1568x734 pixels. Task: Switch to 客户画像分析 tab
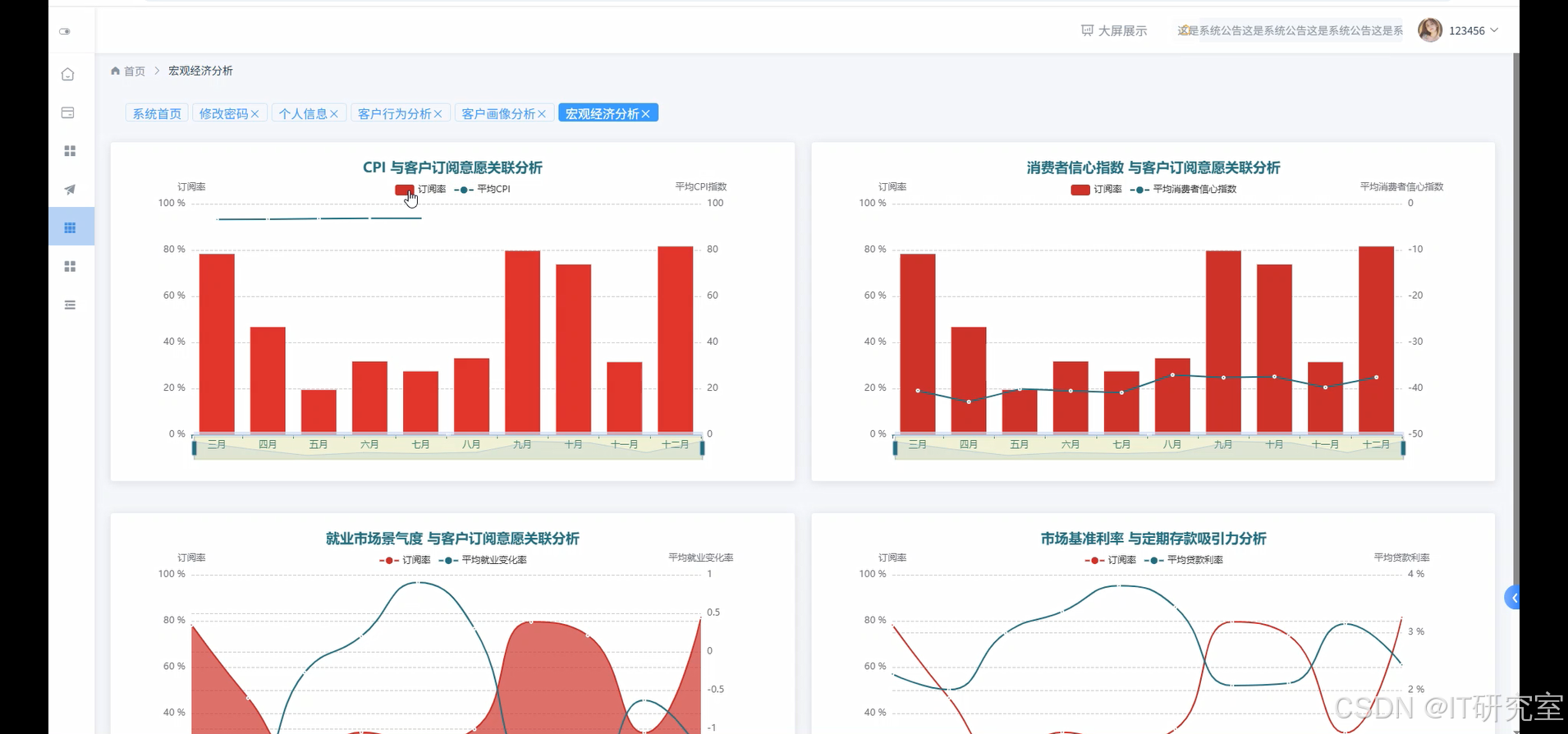498,113
